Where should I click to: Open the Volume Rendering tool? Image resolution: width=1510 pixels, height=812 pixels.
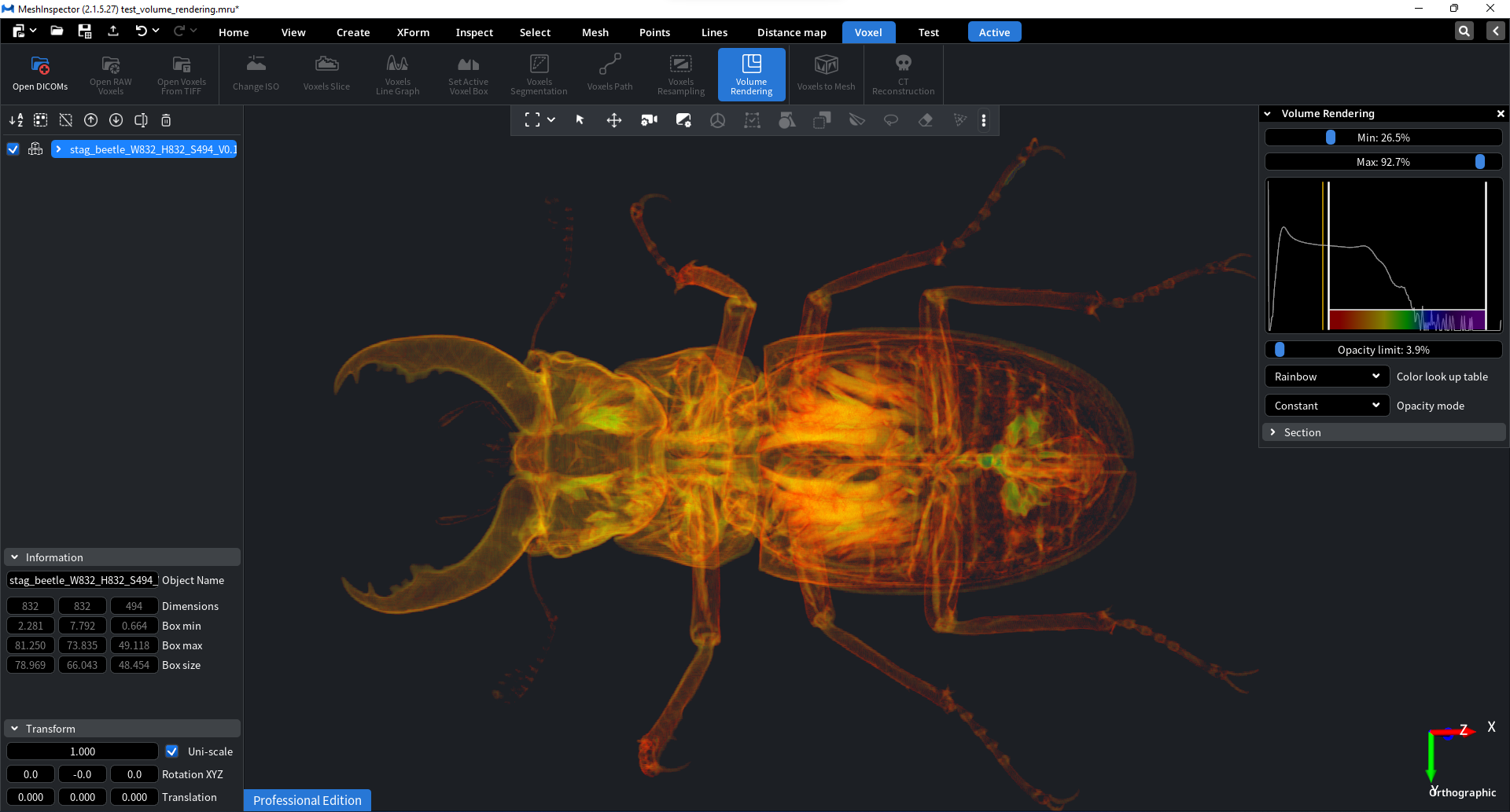coord(751,74)
